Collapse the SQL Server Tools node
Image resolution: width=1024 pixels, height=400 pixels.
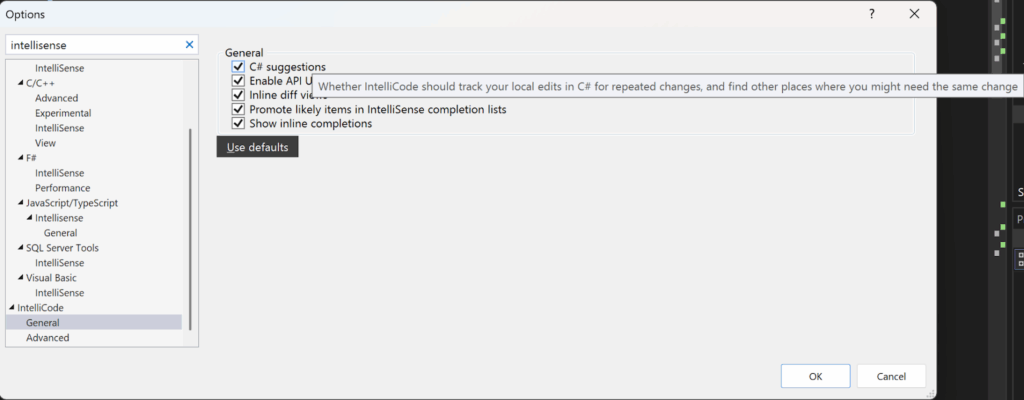click(x=20, y=248)
